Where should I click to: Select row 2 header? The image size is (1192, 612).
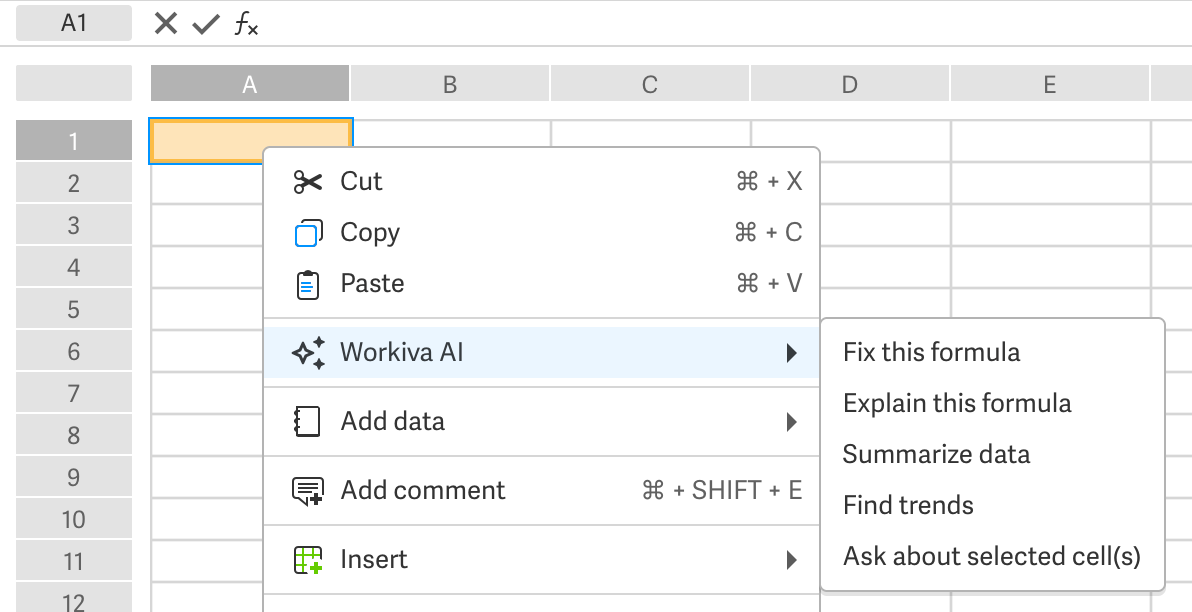click(74, 183)
